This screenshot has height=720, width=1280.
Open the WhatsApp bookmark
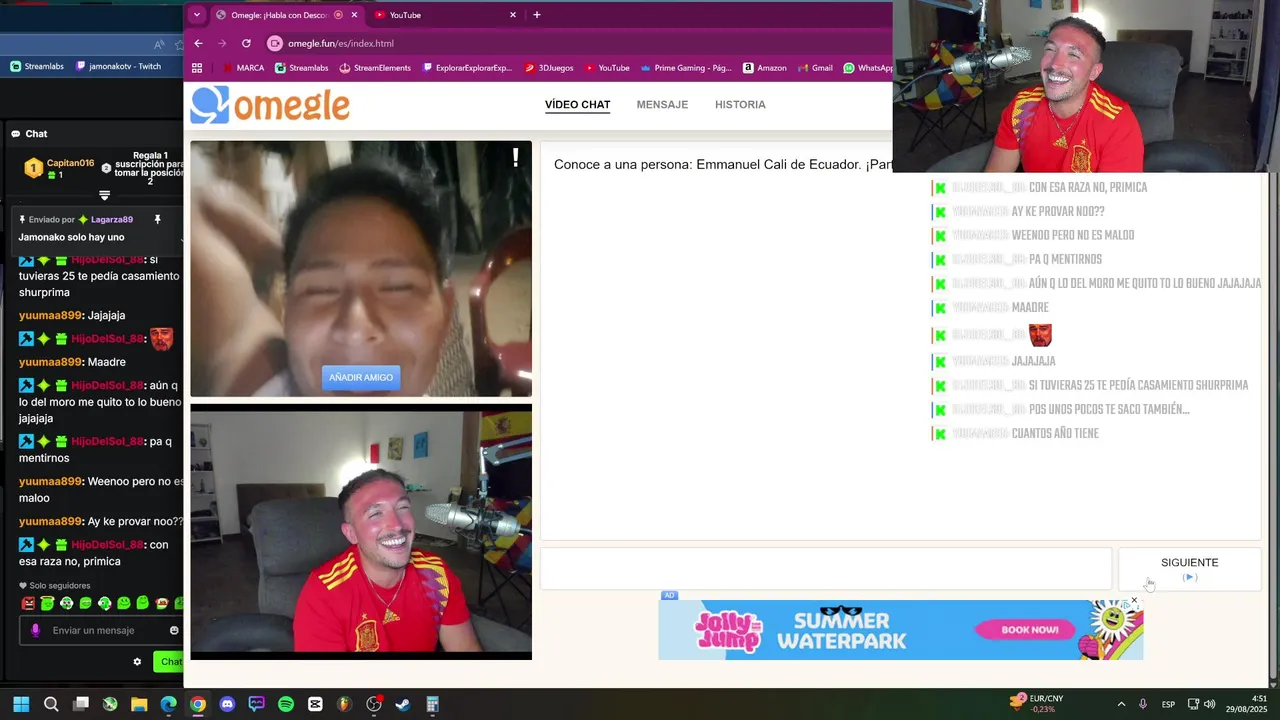(868, 68)
